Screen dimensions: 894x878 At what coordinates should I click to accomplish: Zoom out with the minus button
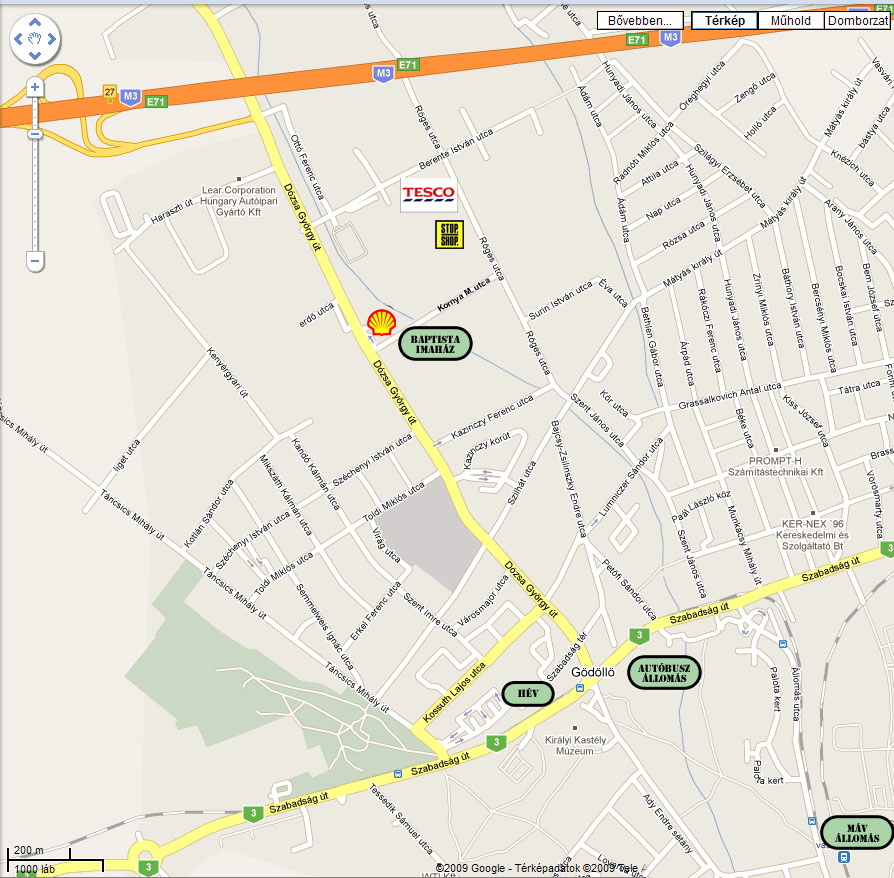35,261
